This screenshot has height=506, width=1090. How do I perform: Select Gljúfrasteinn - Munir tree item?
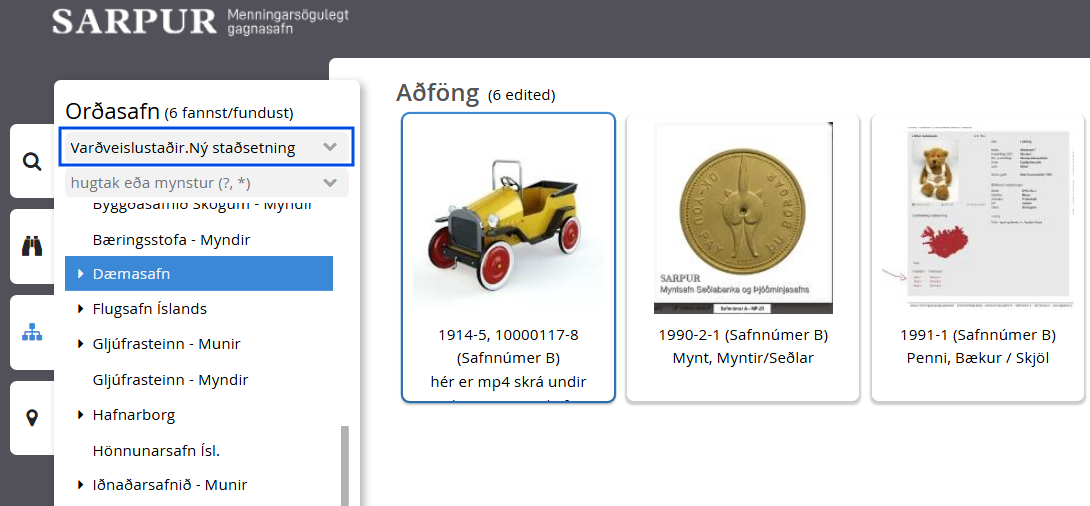click(167, 344)
